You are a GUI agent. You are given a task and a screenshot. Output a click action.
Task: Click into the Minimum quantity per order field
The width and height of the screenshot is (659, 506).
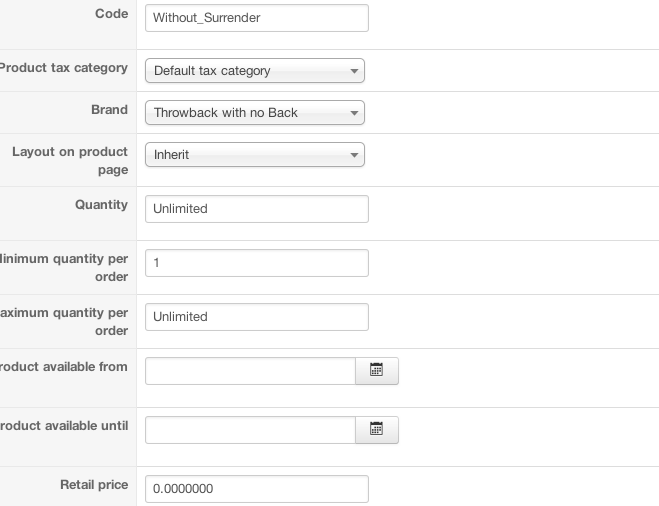[257, 263]
